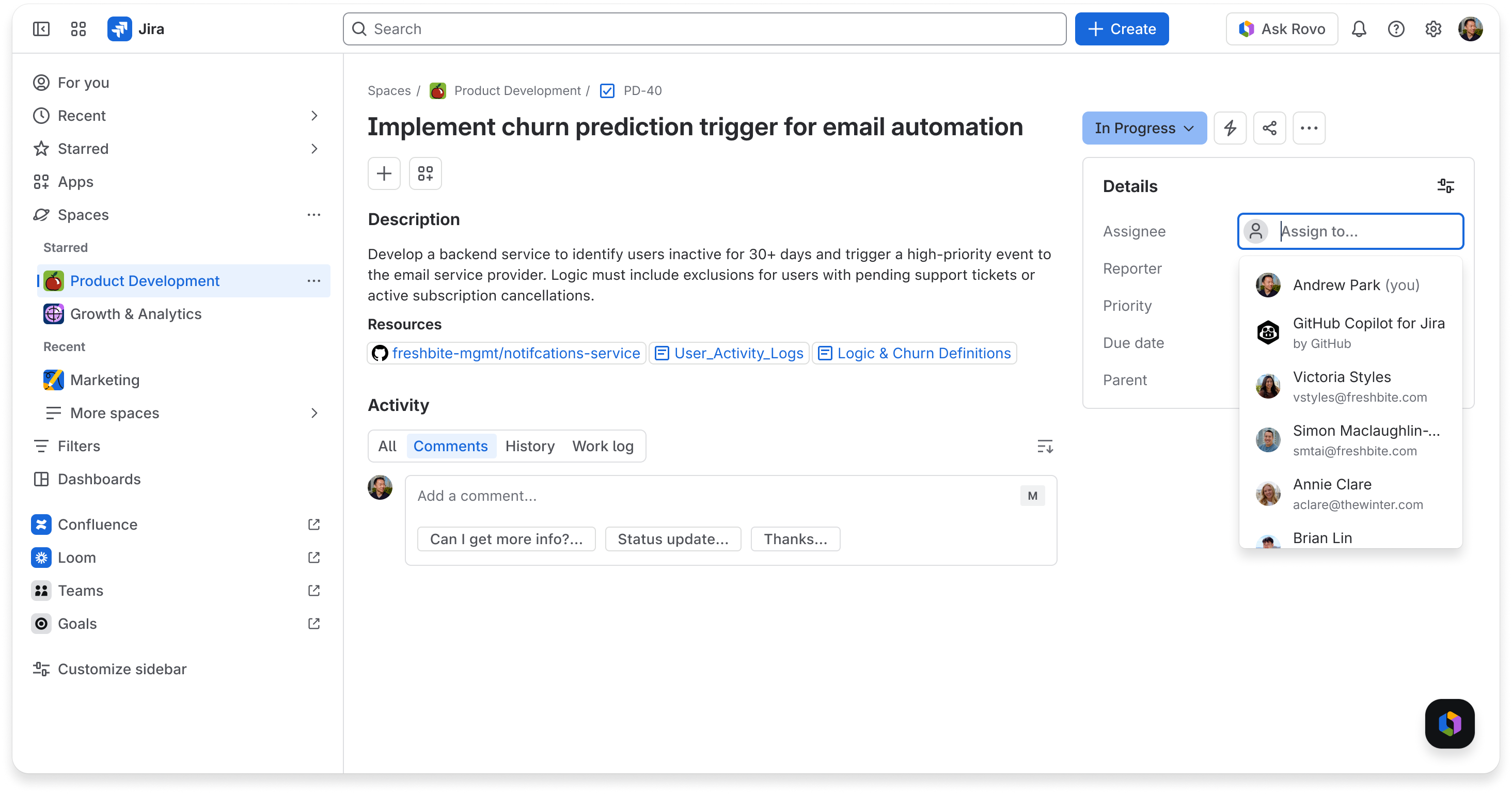Switch to the Work log tab
1512x794 pixels.
(603, 446)
